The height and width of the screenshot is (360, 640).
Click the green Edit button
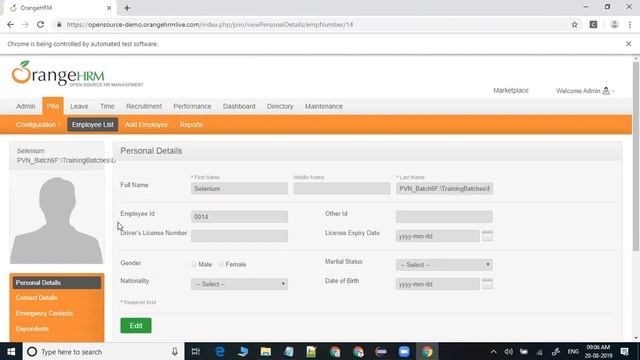pyautogui.click(x=136, y=325)
